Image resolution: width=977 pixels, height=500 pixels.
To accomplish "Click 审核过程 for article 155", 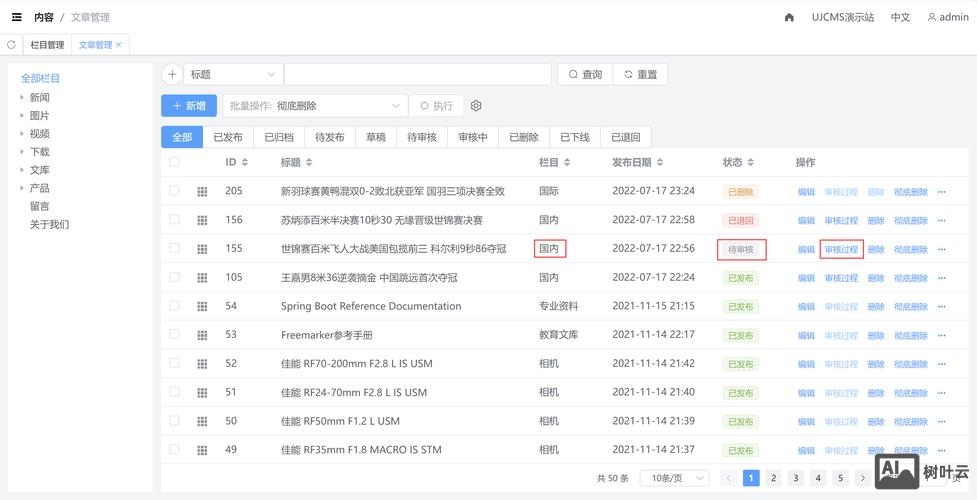I will 841,249.
